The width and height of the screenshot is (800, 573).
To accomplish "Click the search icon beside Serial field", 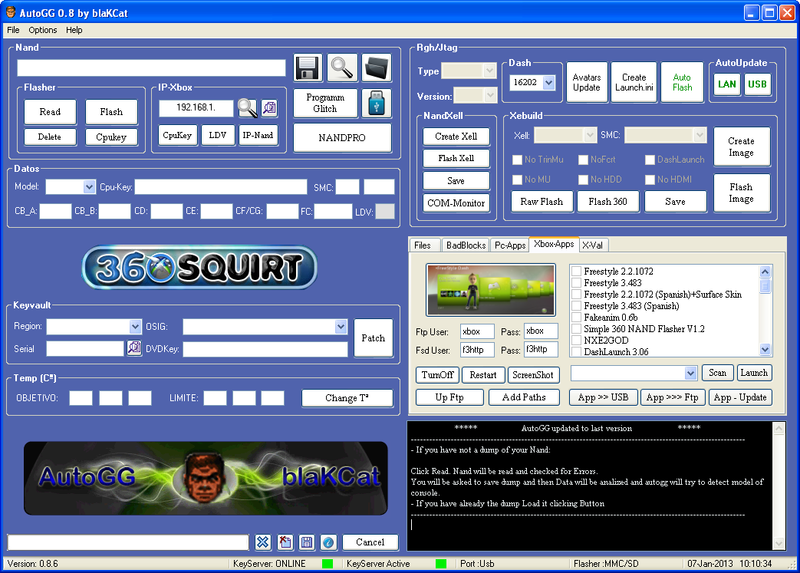I will coord(134,349).
